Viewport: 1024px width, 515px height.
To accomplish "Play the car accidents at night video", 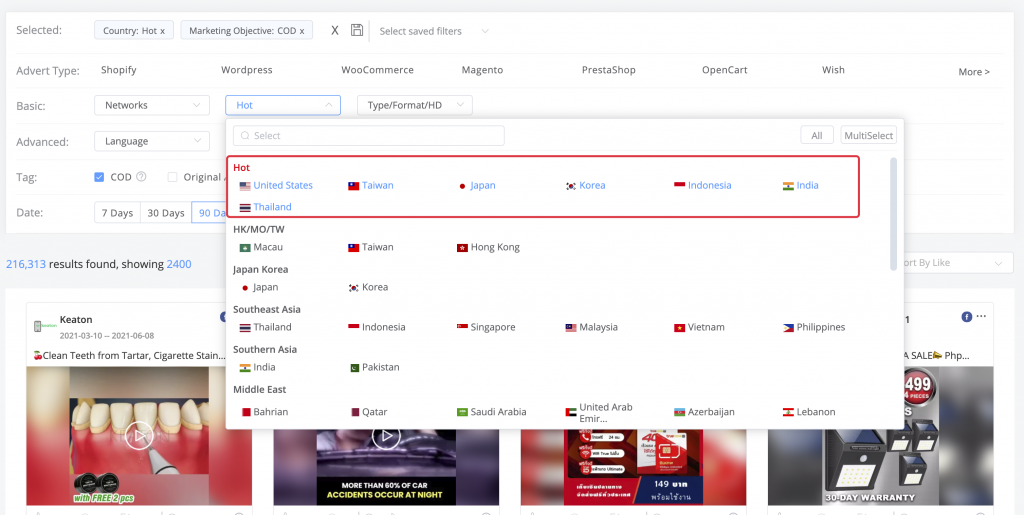I will point(386,436).
